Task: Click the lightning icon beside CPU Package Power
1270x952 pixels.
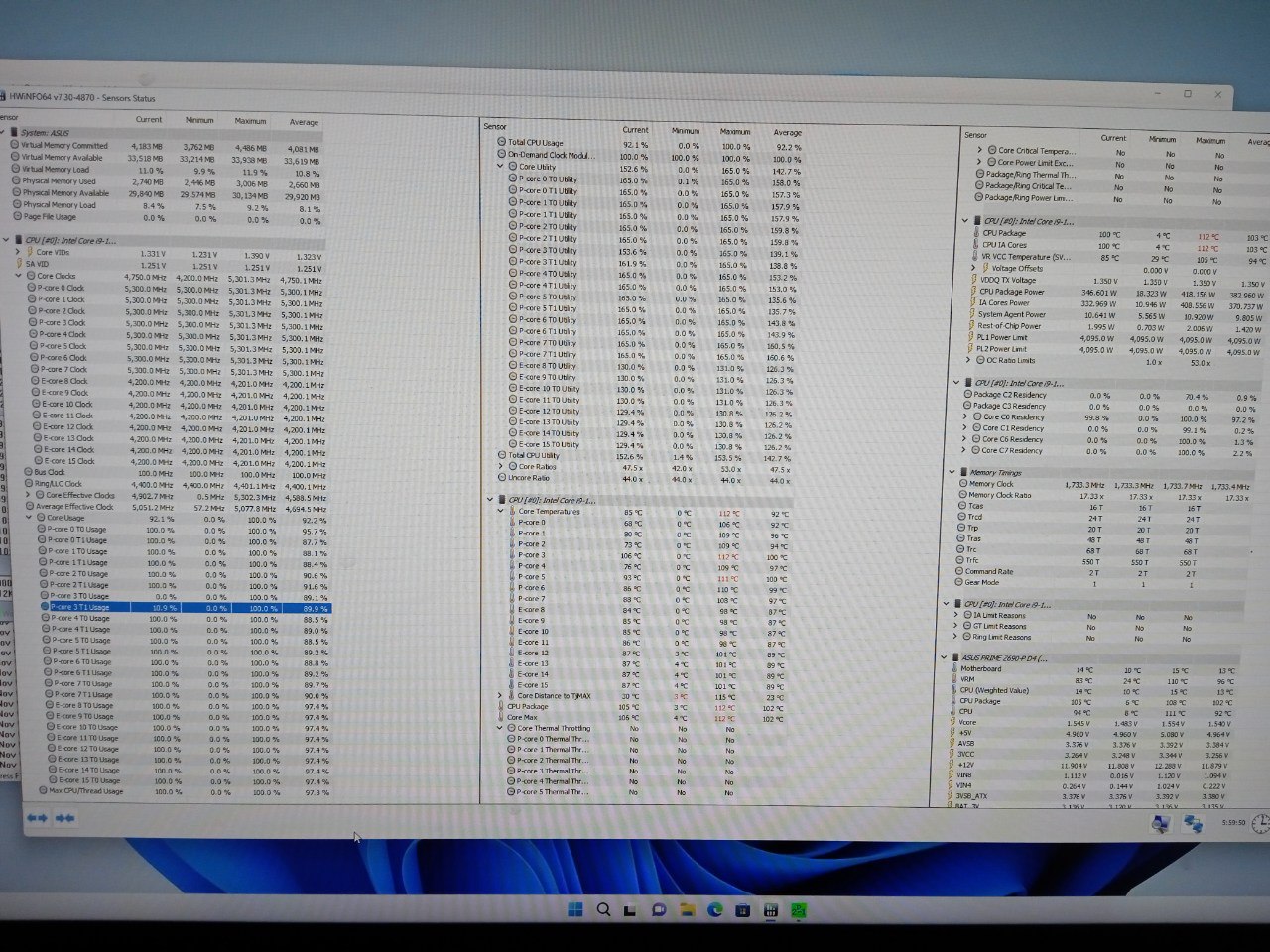Action: [x=973, y=292]
